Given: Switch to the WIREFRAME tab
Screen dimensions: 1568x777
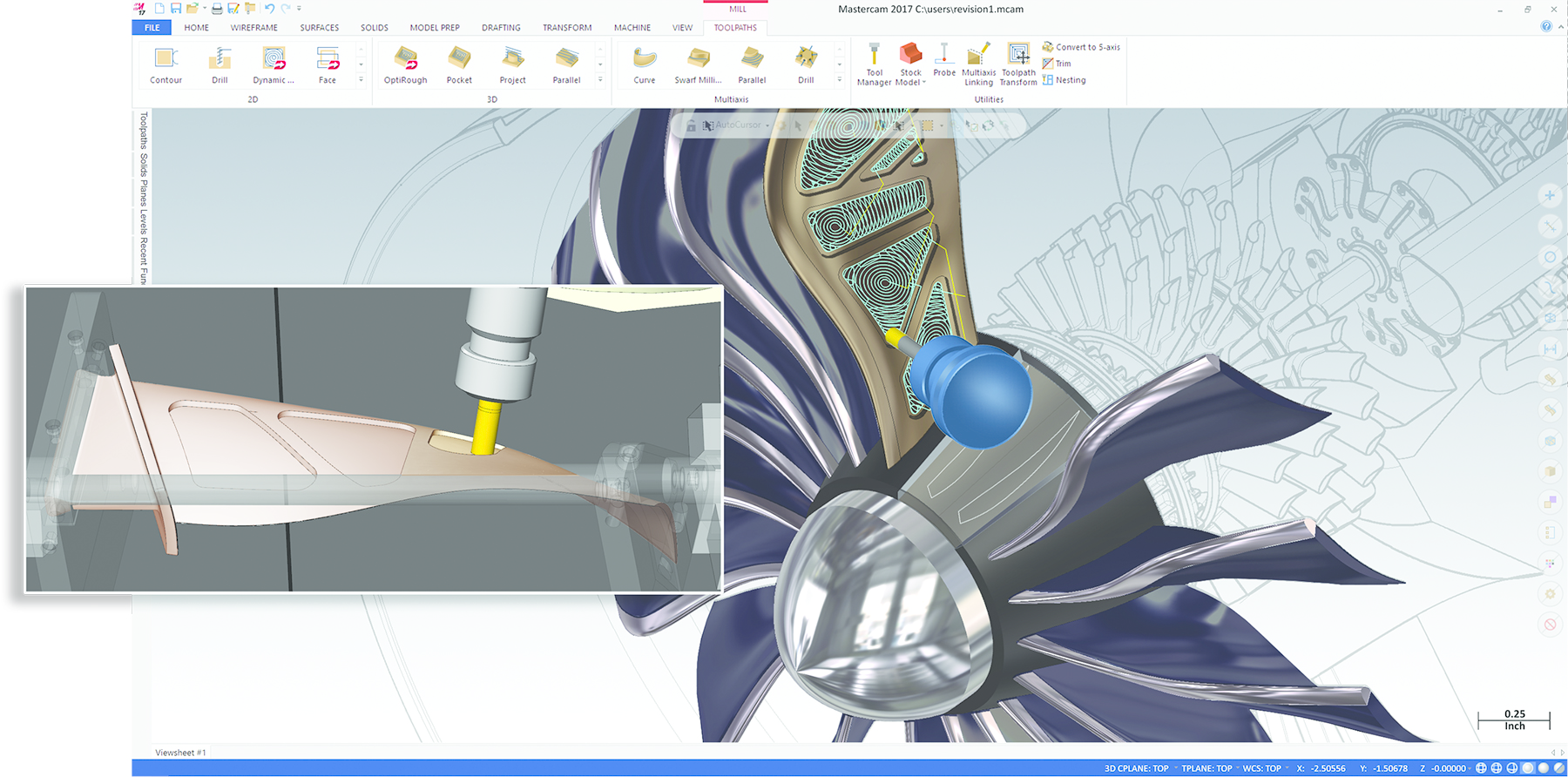Looking at the screenshot, I should [x=254, y=28].
